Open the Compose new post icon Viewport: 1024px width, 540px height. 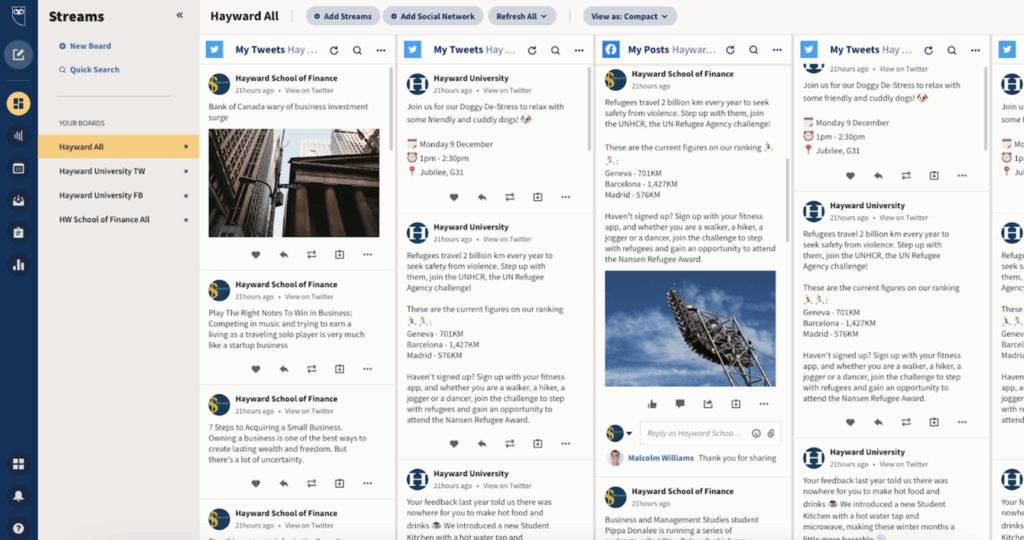18,54
